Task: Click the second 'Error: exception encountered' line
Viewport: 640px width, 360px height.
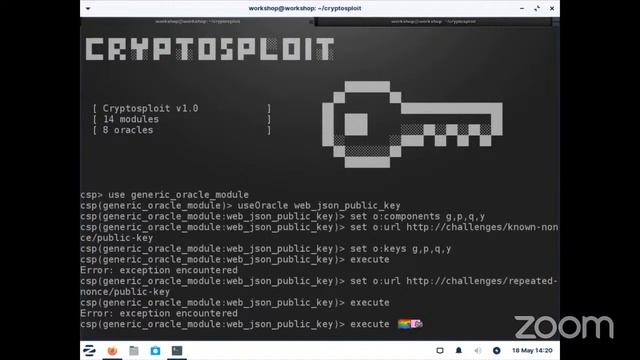Action: pos(159,313)
